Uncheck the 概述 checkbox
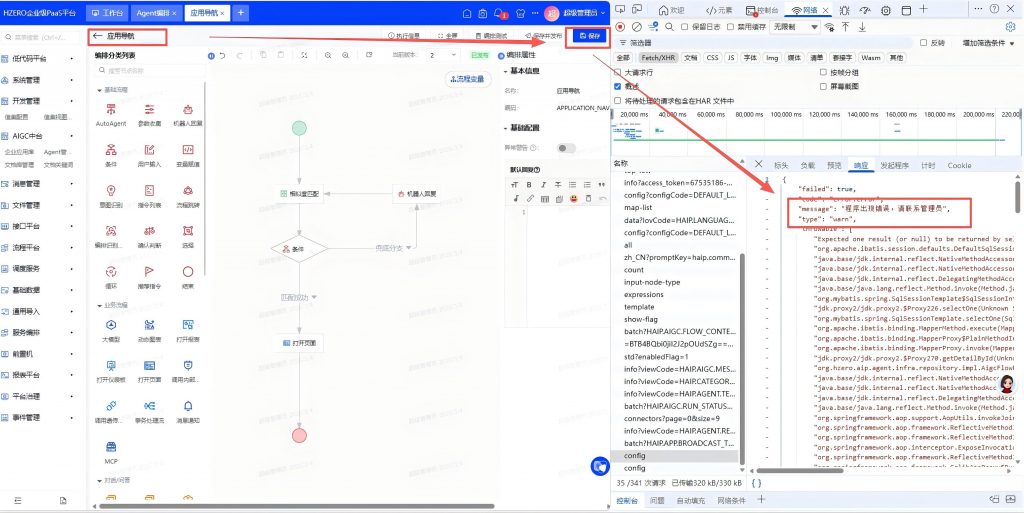The image size is (1024, 513). coord(619,87)
